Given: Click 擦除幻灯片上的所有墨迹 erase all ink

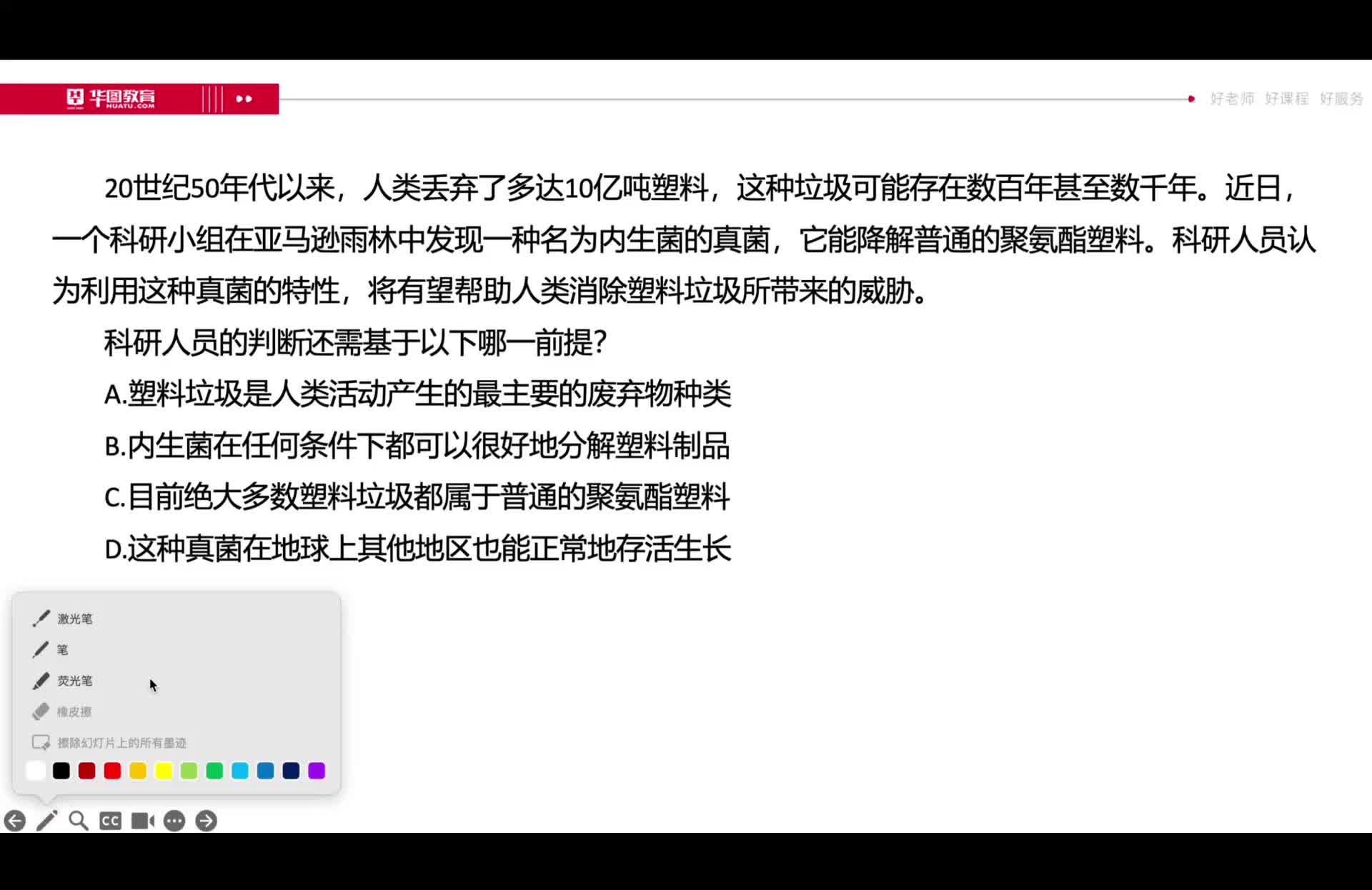Looking at the screenshot, I should pyautogui.click(x=121, y=743).
